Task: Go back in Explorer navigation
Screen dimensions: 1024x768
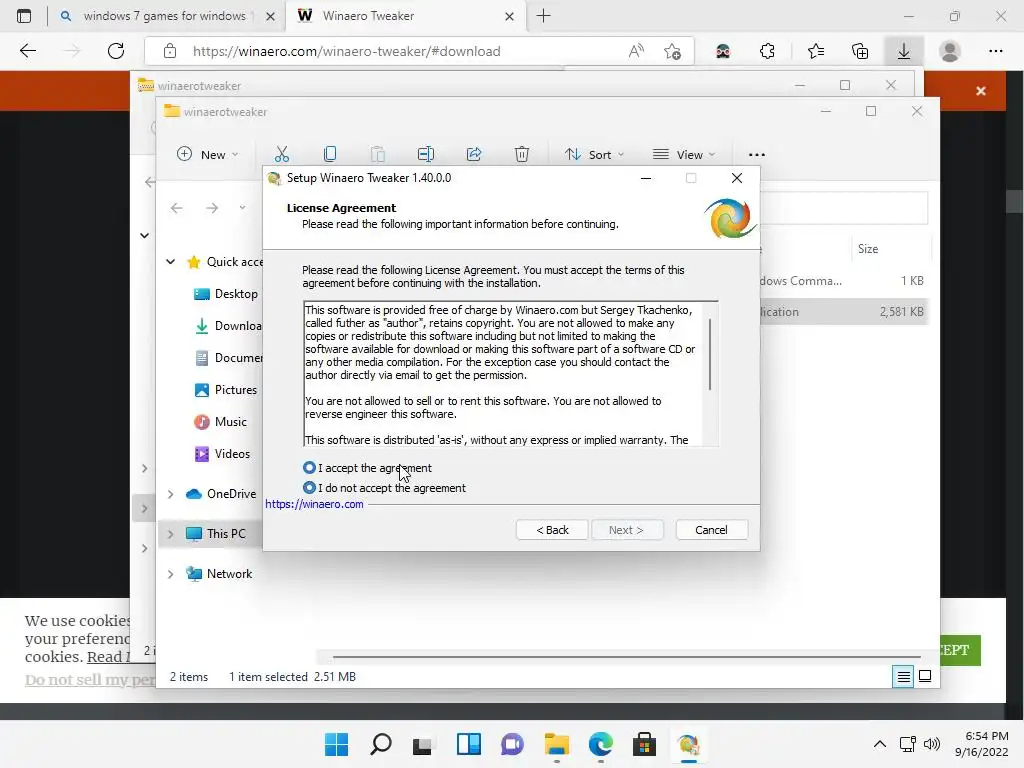Action: point(176,208)
